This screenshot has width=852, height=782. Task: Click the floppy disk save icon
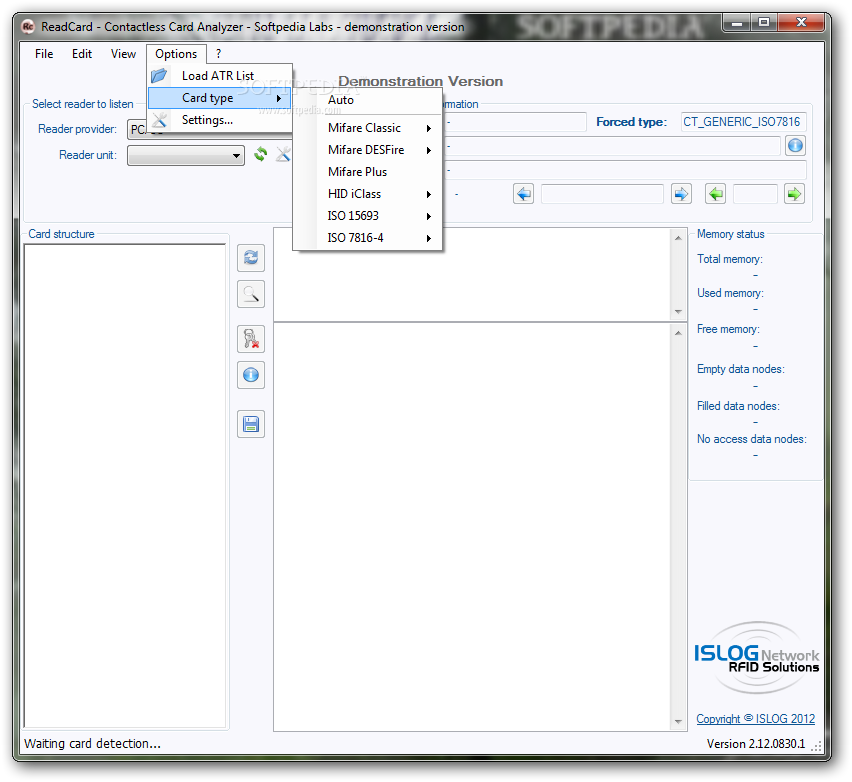tap(251, 424)
